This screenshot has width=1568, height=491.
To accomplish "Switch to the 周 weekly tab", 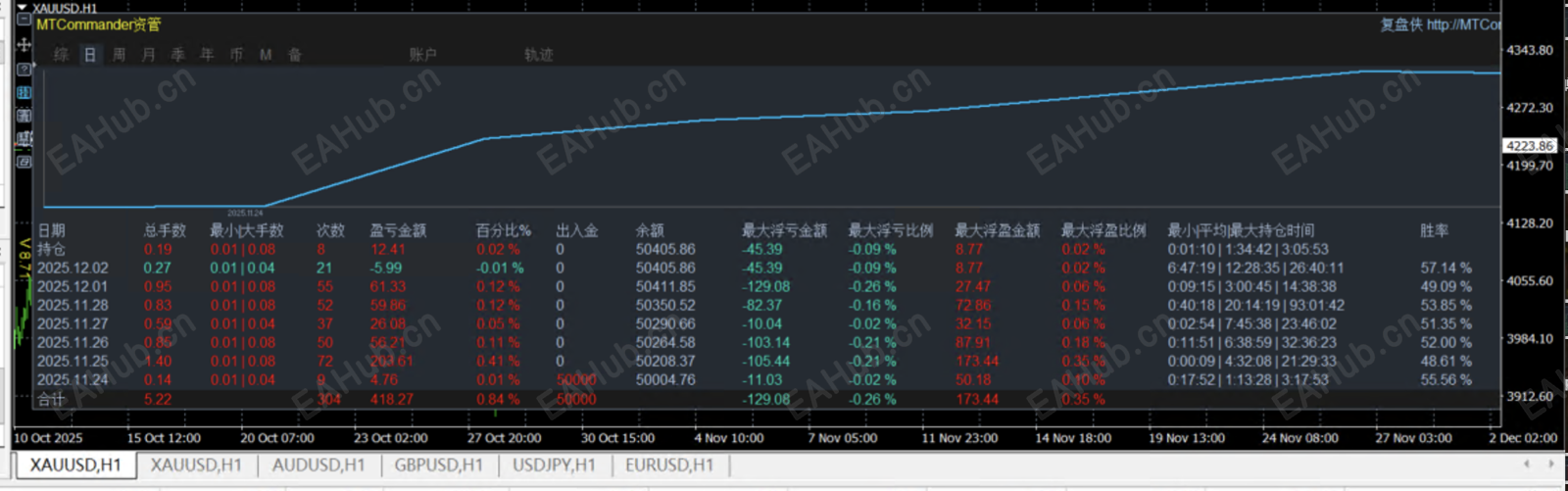I will pos(120,55).
